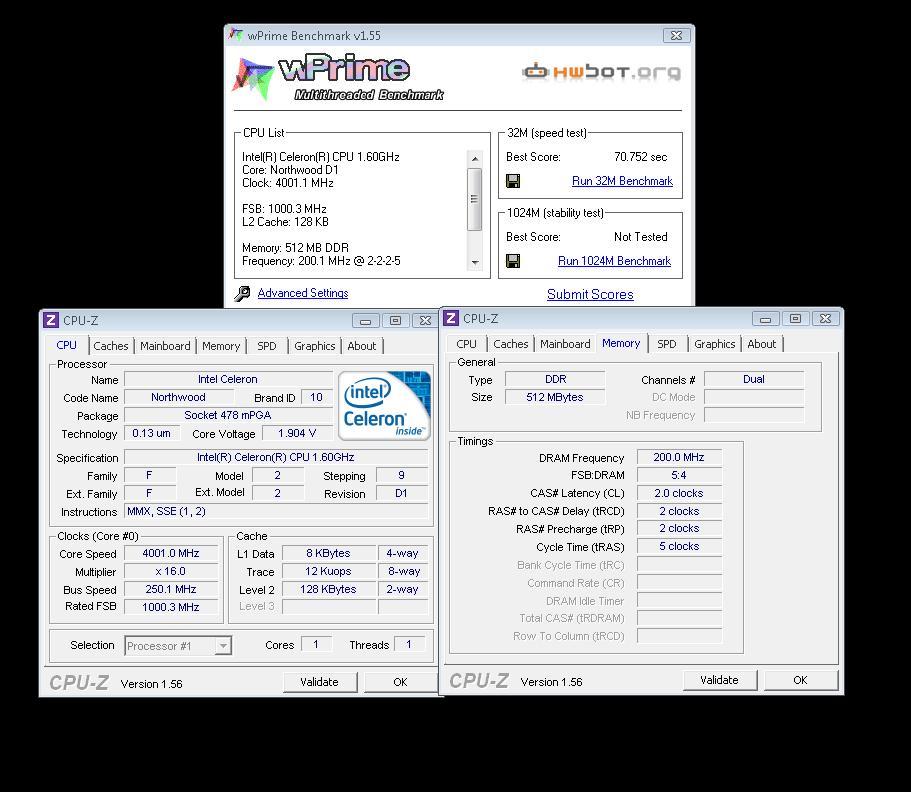
Task: Click the Level 2 128 KBytes cache field
Action: tap(328, 589)
